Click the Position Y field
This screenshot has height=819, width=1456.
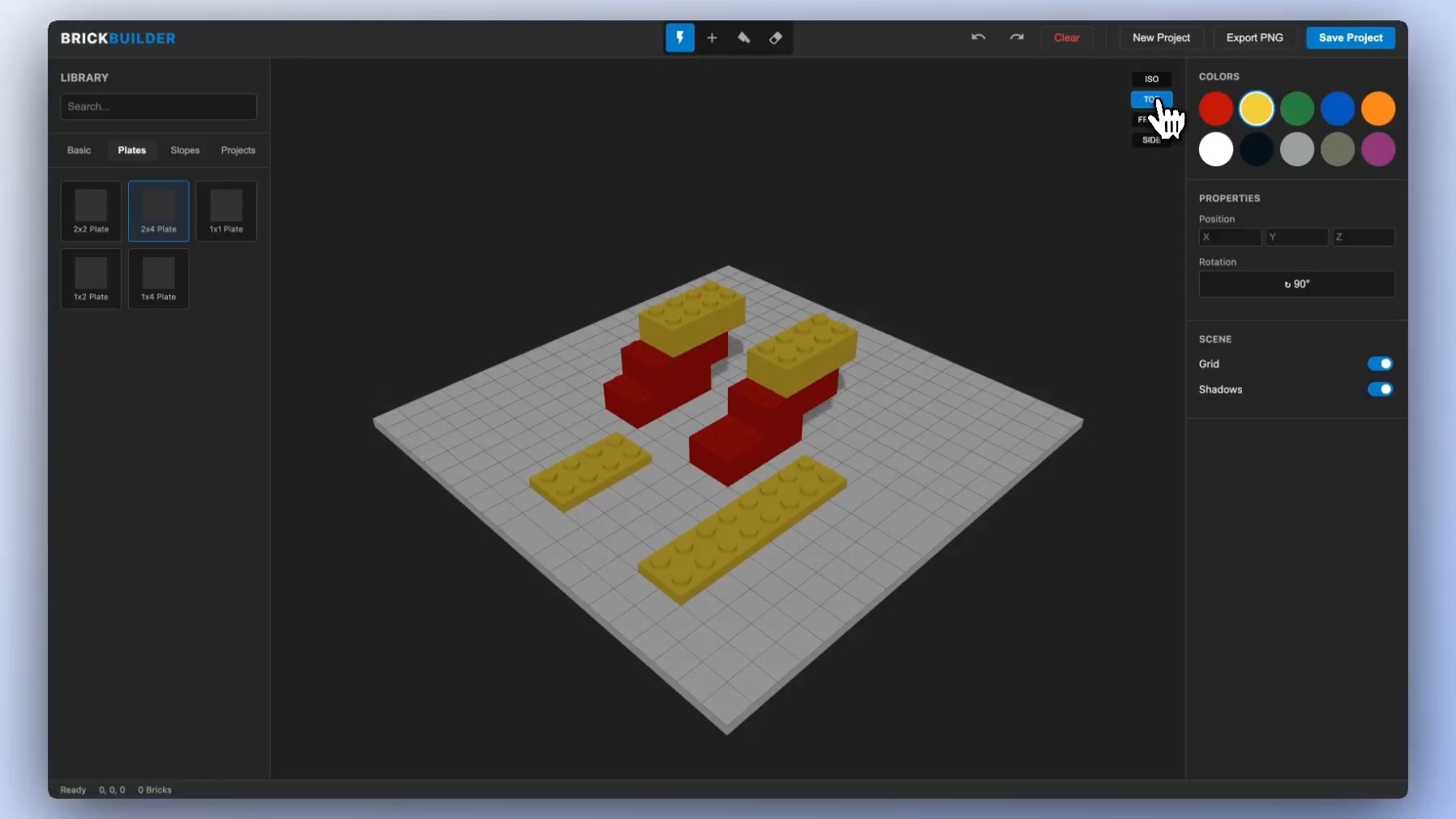click(1297, 238)
